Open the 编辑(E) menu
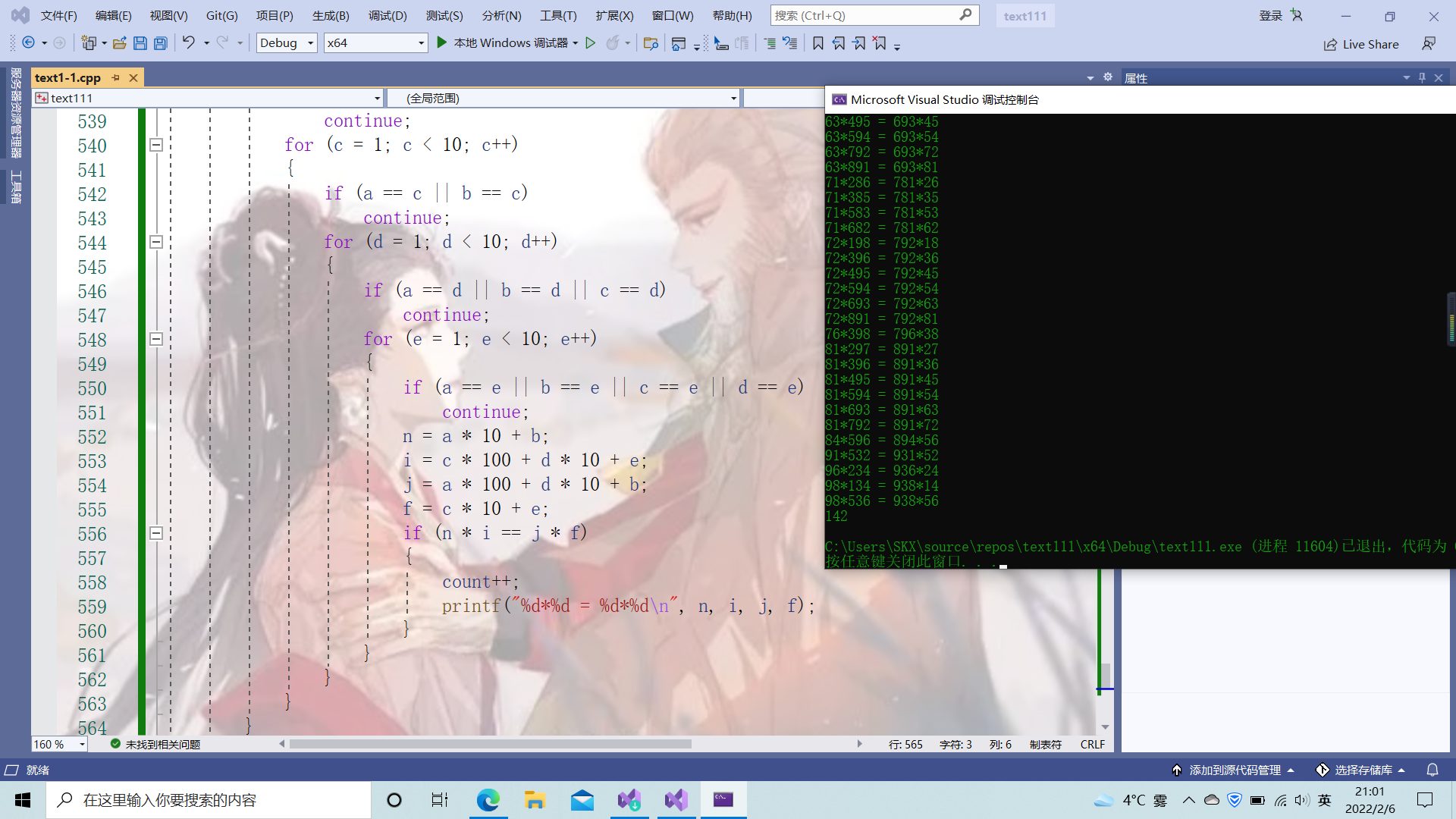This screenshot has width=1456, height=819. pos(114,16)
